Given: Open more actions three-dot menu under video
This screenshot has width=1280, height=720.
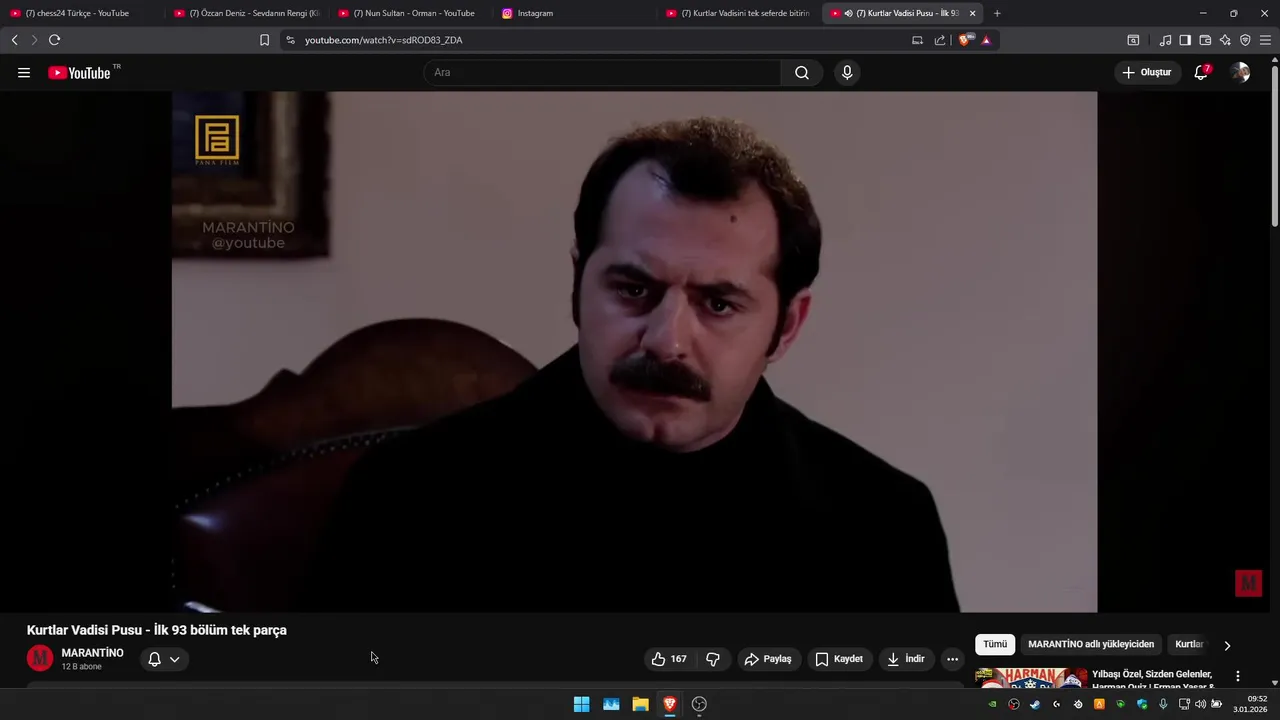Looking at the screenshot, I should (952, 659).
